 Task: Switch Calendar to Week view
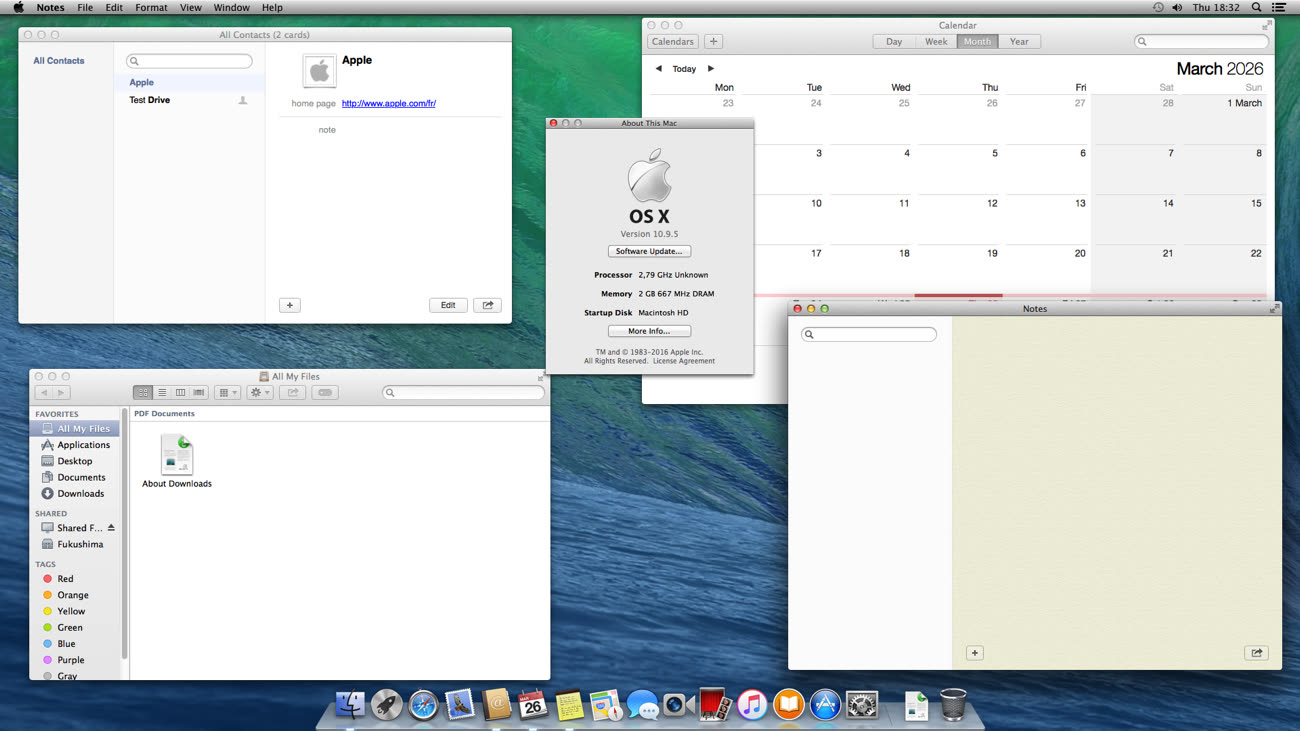(x=936, y=42)
